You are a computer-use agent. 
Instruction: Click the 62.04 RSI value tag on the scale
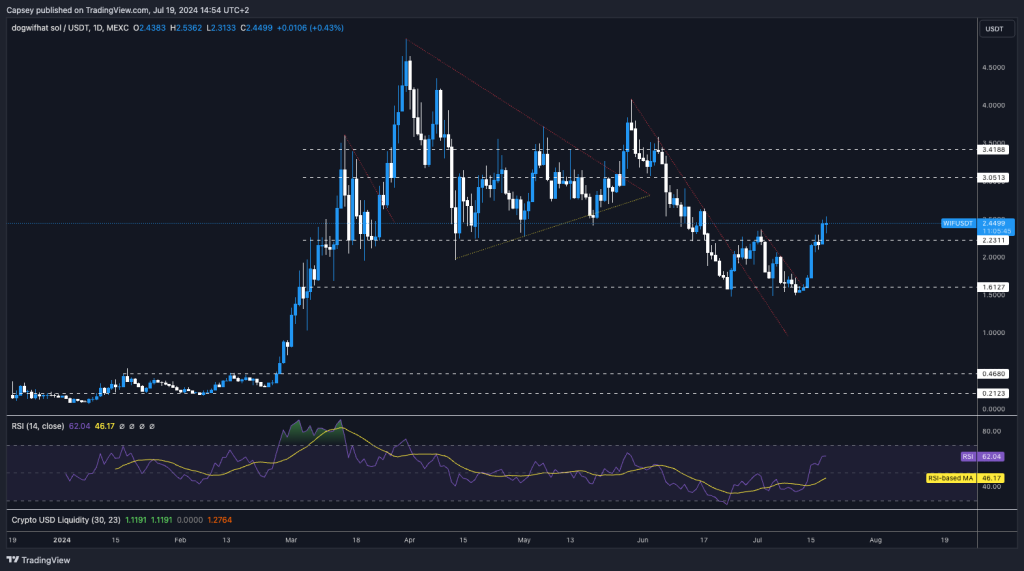tap(991, 456)
